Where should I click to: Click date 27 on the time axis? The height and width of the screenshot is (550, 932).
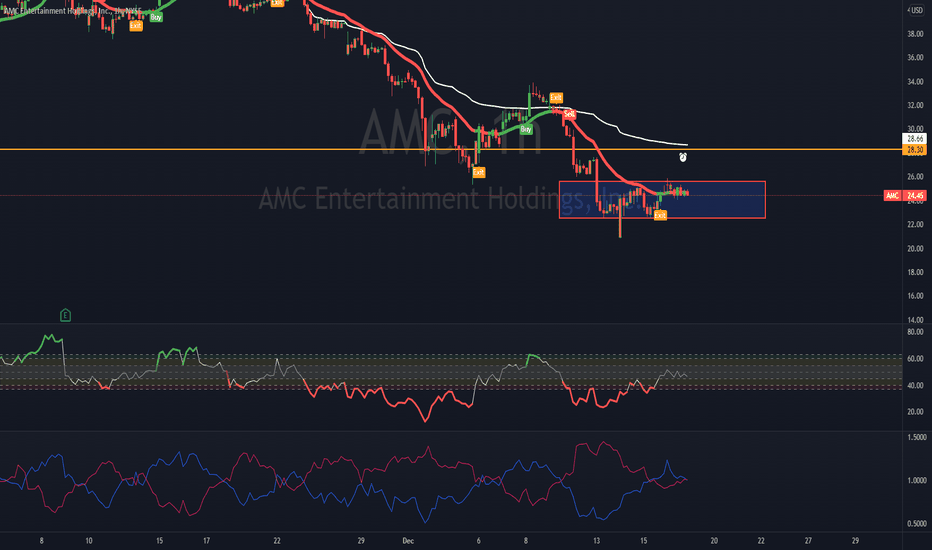click(x=808, y=540)
